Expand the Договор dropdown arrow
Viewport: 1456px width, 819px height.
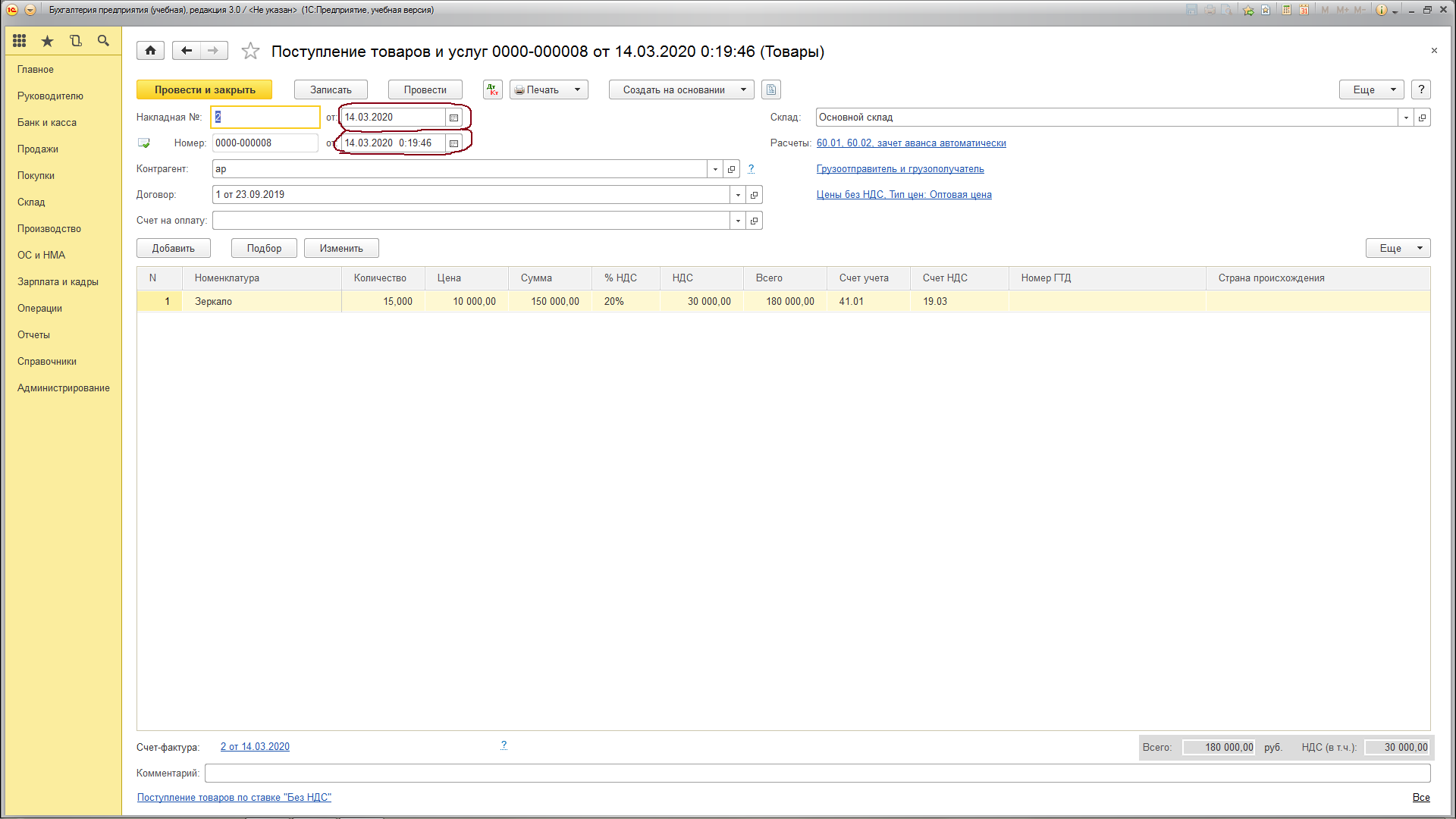point(738,195)
